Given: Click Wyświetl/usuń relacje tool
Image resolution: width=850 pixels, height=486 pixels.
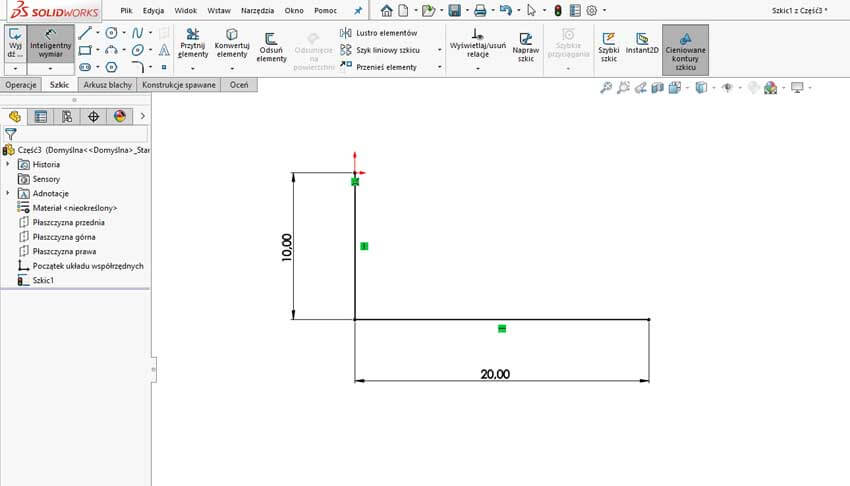Looking at the screenshot, I should (x=478, y=43).
